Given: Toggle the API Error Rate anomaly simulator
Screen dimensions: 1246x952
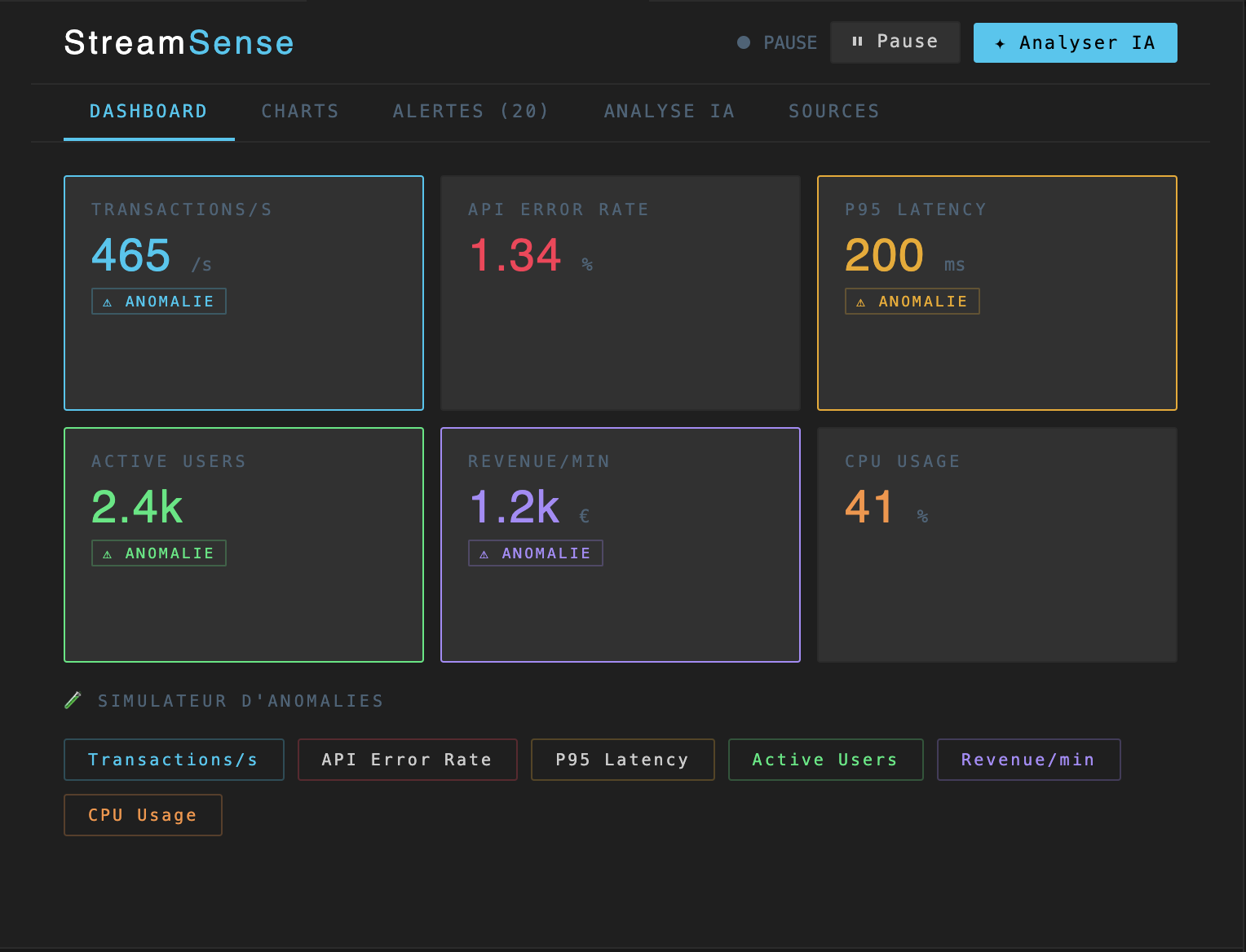Looking at the screenshot, I should tap(407, 759).
